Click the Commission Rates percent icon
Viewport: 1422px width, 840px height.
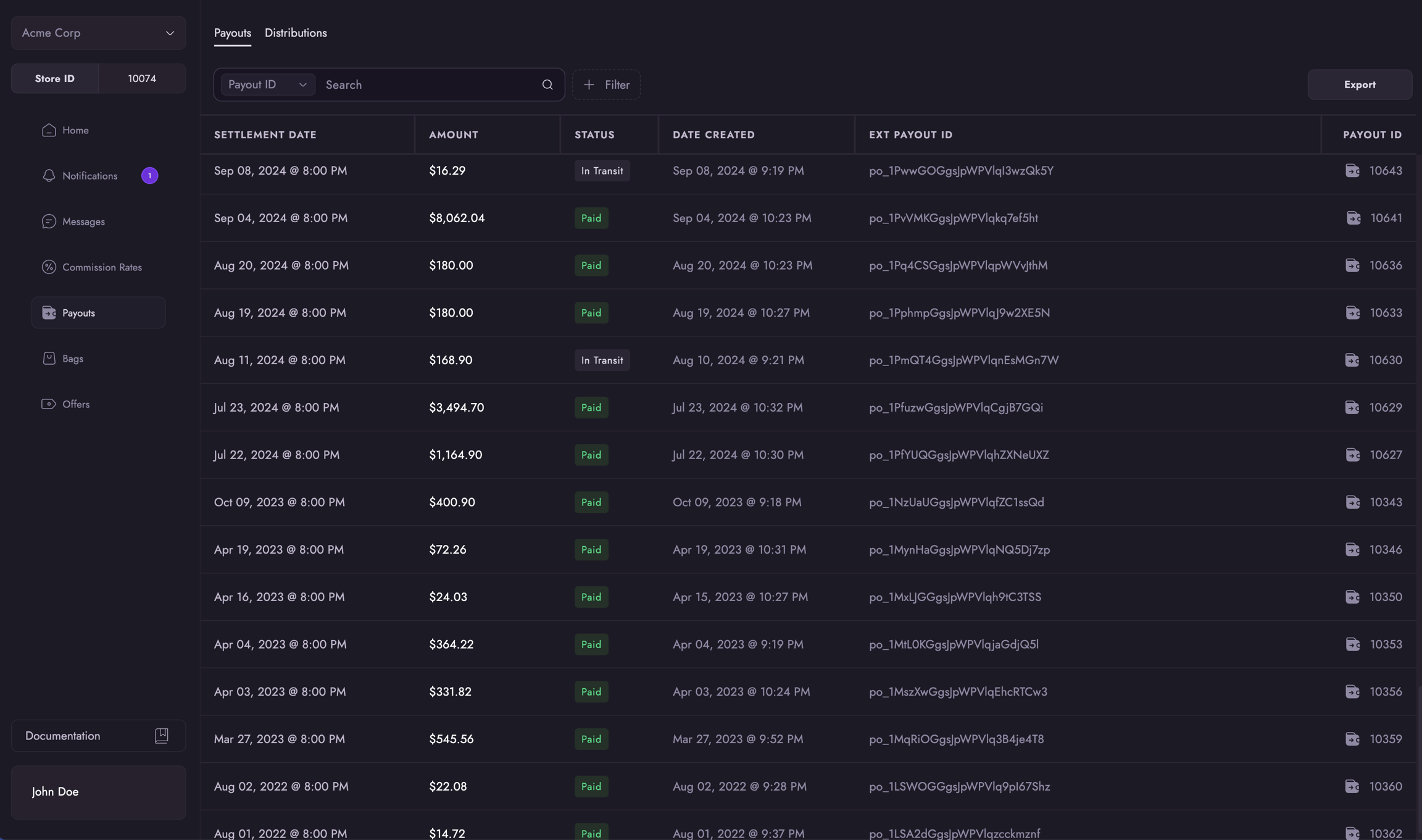49,267
